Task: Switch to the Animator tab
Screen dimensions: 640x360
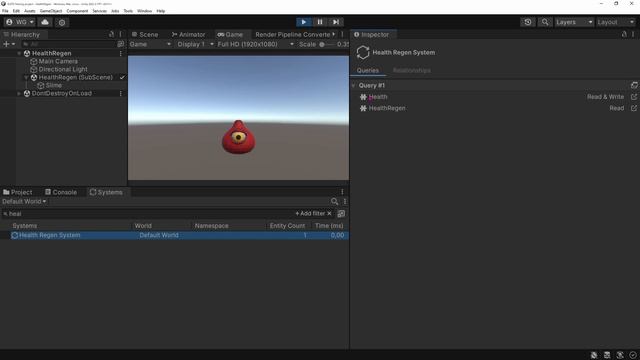Action: click(188, 35)
